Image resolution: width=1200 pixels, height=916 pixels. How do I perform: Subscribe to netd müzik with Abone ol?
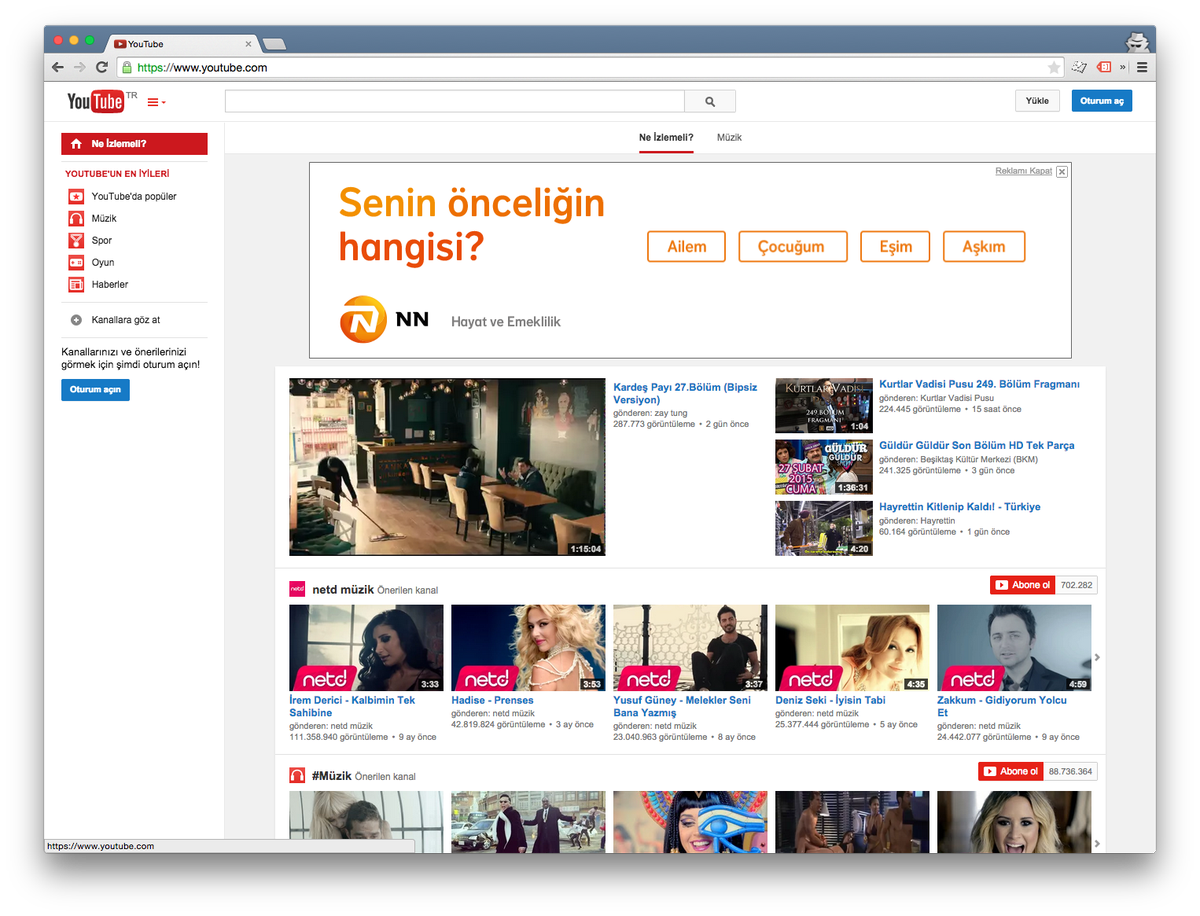pyautogui.click(x=1020, y=585)
